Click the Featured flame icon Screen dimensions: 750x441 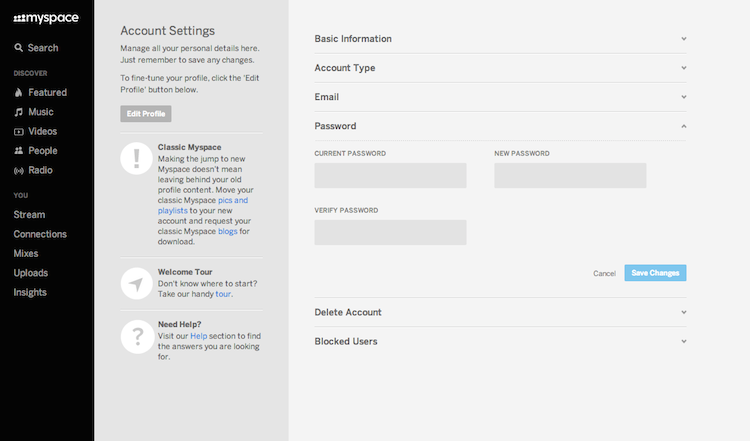(x=18, y=92)
